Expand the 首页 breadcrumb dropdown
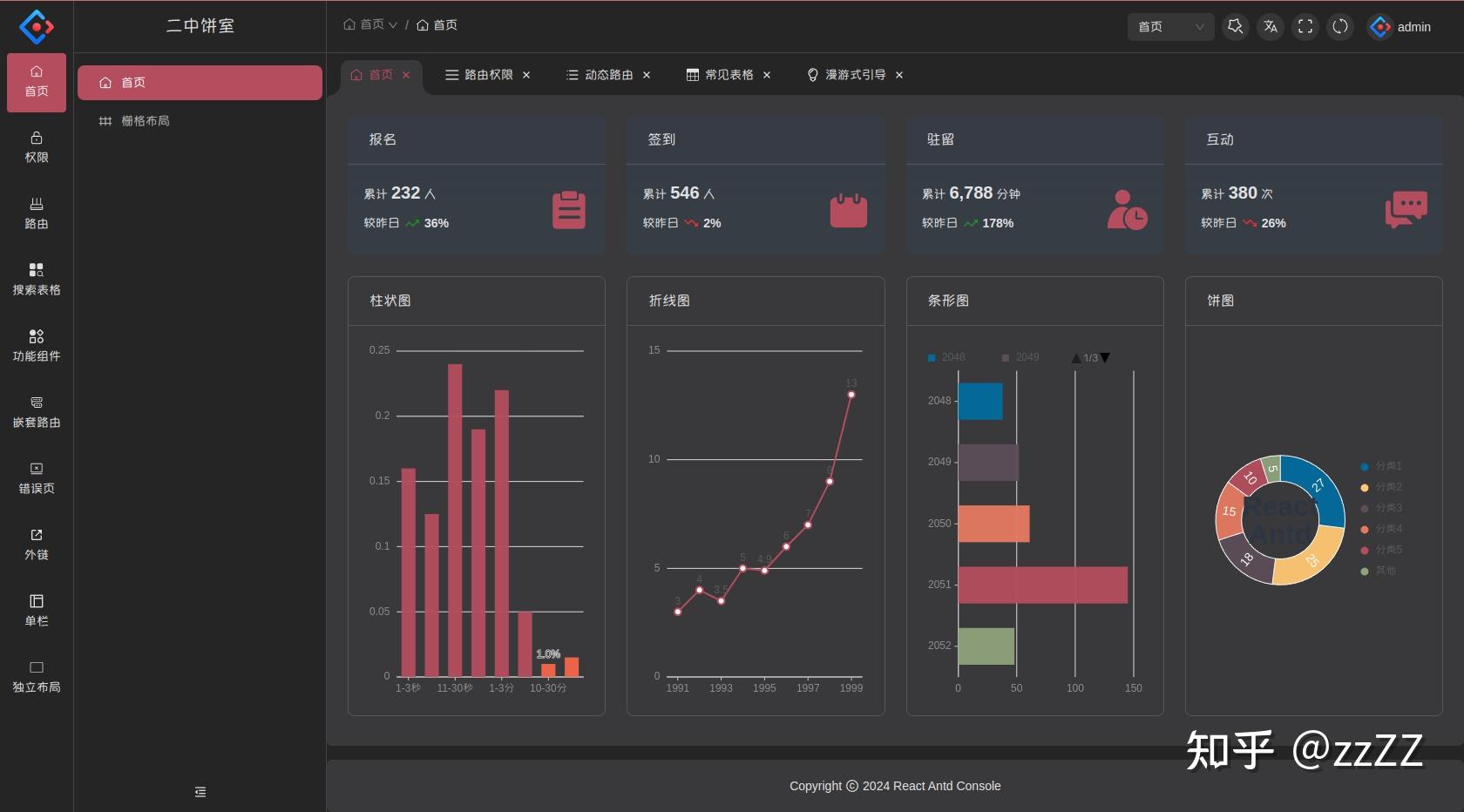The height and width of the screenshot is (812, 1464). pos(370,25)
